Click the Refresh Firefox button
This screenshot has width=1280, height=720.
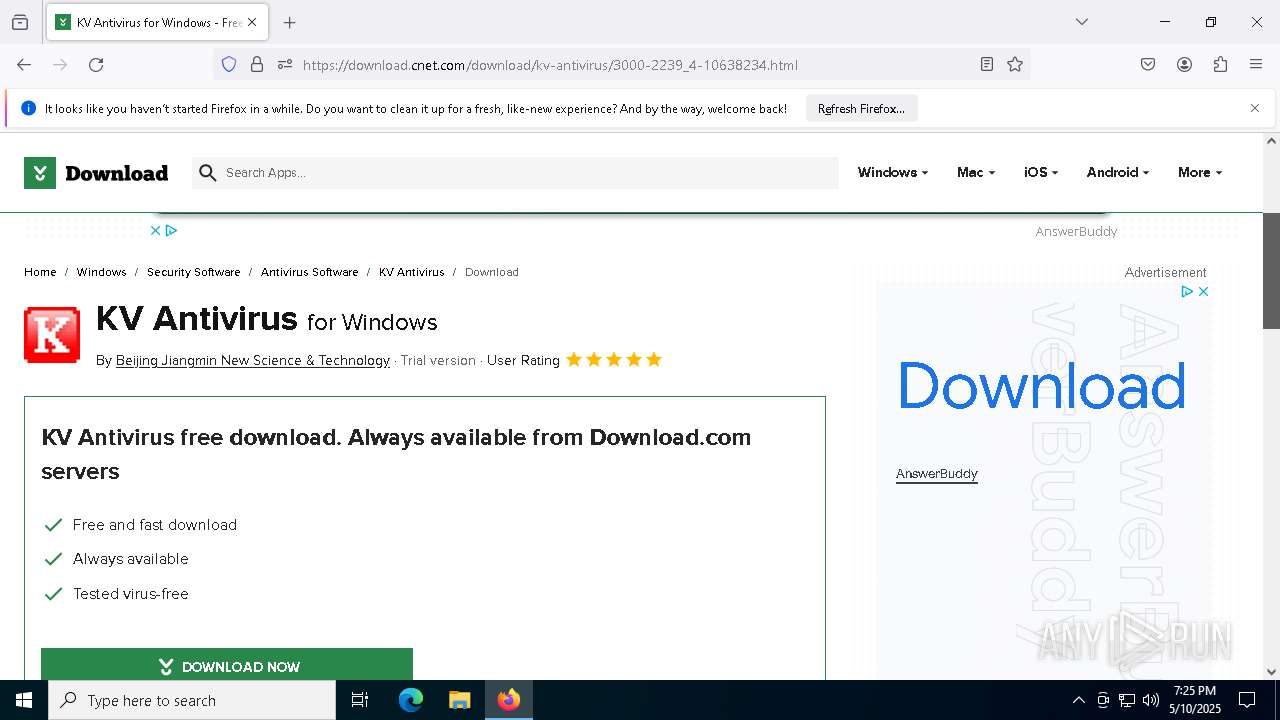861,109
